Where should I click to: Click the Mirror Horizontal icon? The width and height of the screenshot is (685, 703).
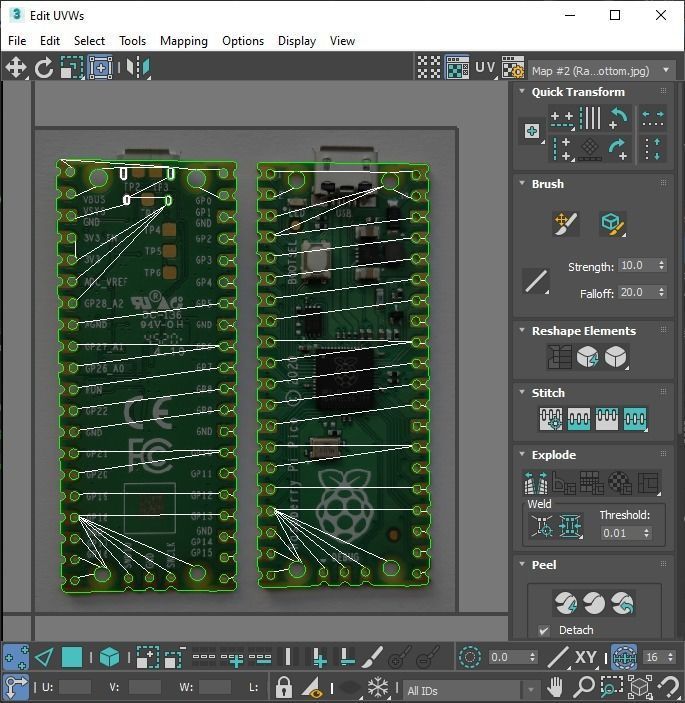coord(138,68)
